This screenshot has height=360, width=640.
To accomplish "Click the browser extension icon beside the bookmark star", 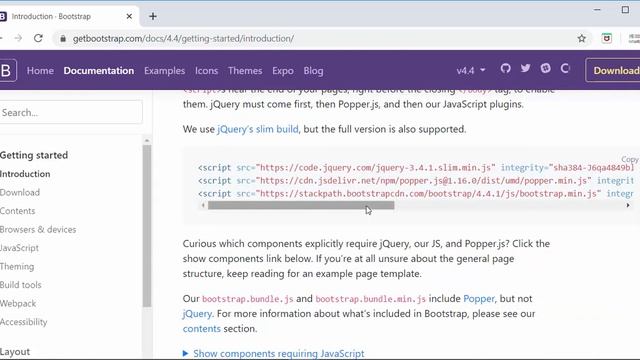I will 607,38.
